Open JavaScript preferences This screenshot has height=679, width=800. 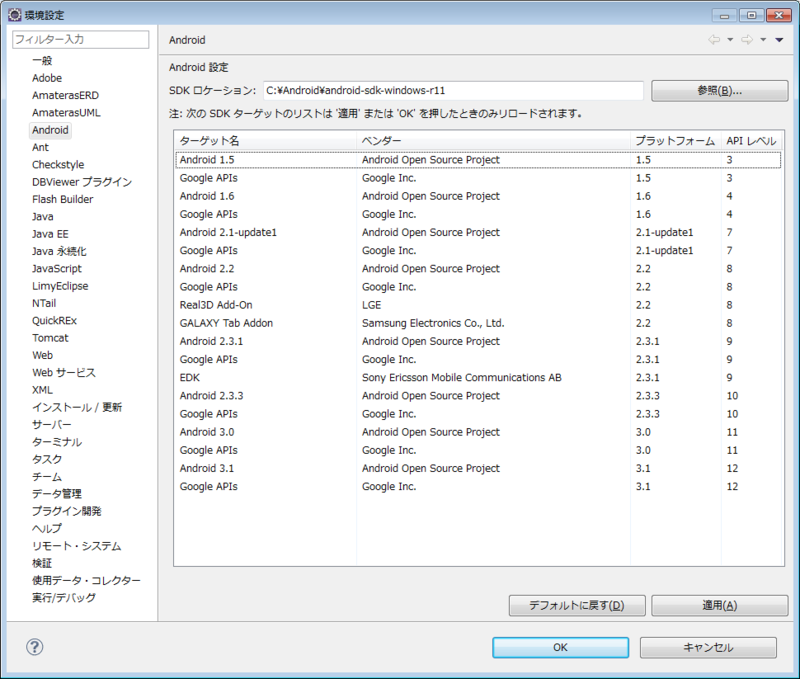(x=57, y=269)
